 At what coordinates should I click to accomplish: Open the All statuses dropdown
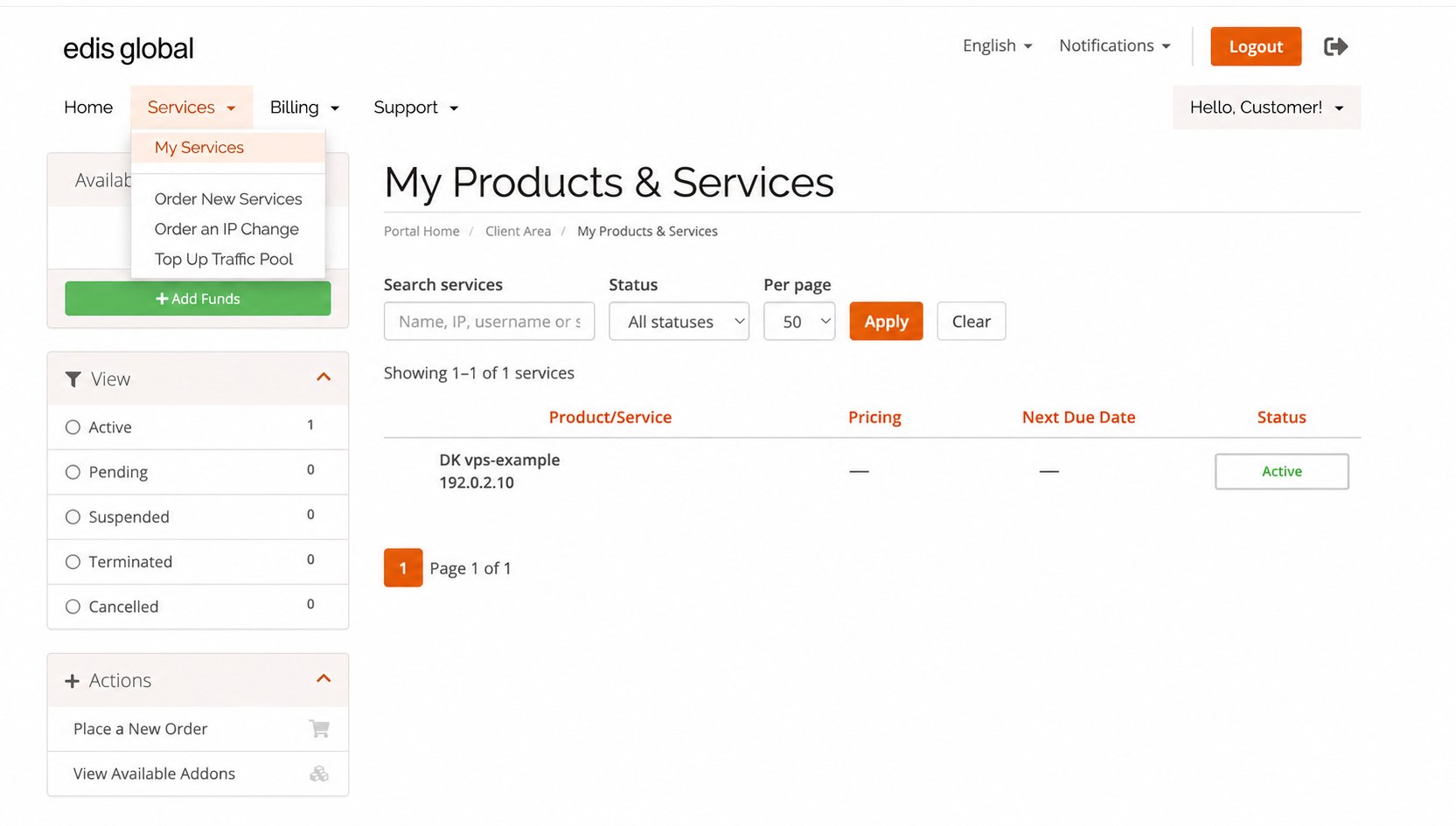point(679,322)
